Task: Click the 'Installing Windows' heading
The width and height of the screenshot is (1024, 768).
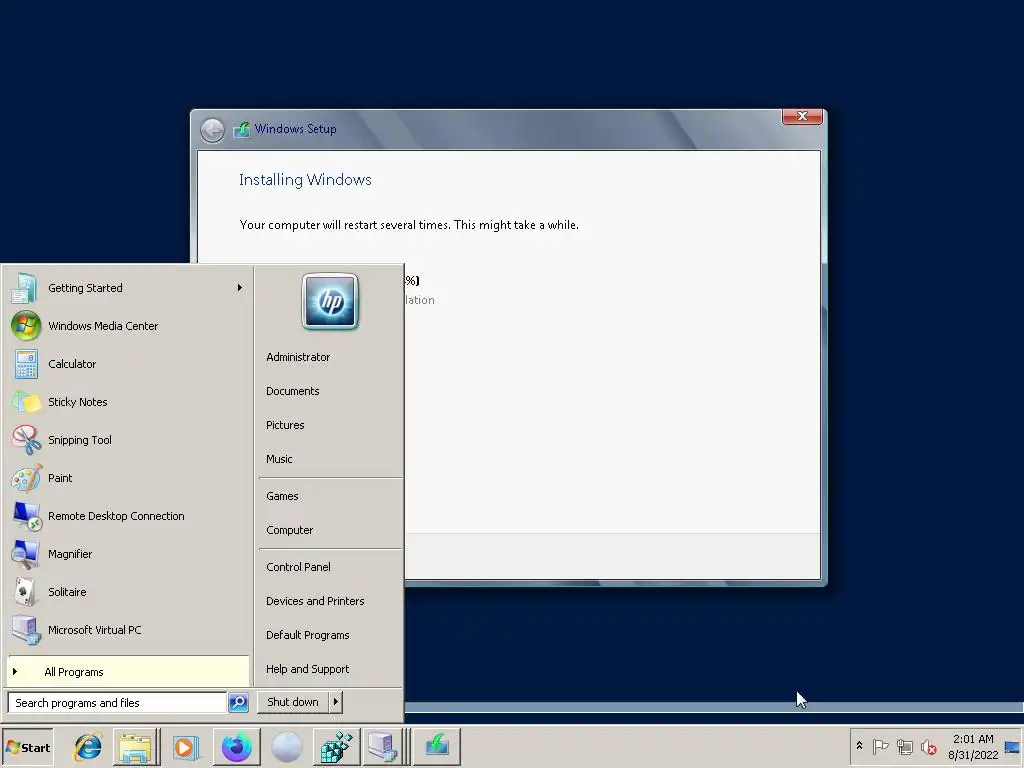Action: [305, 180]
